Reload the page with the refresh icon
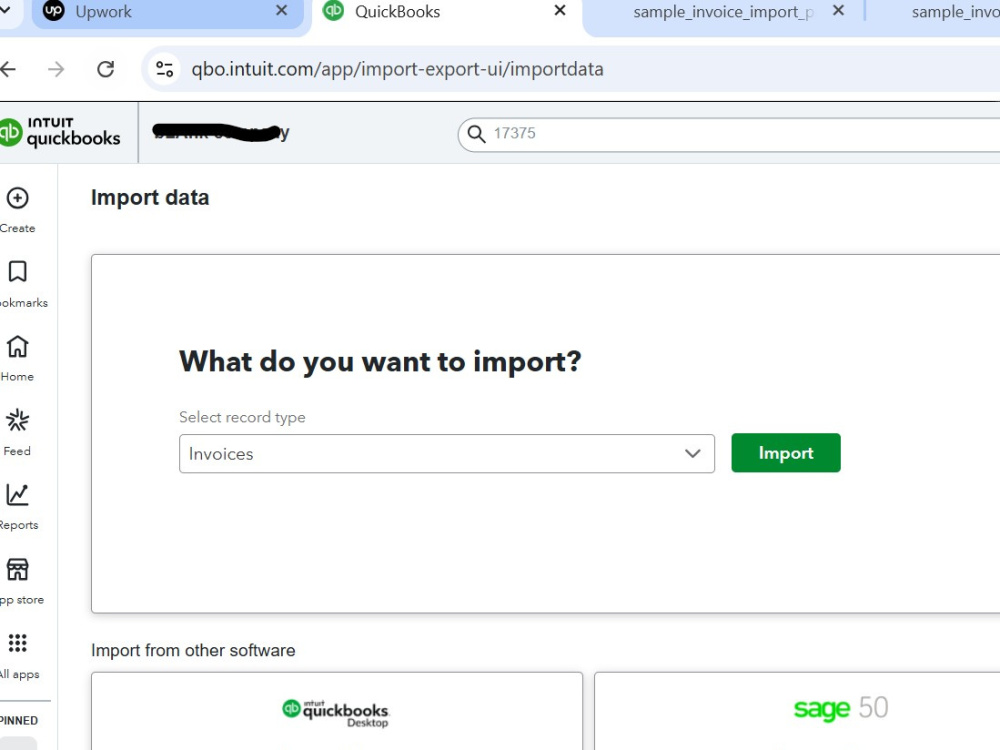 (106, 69)
